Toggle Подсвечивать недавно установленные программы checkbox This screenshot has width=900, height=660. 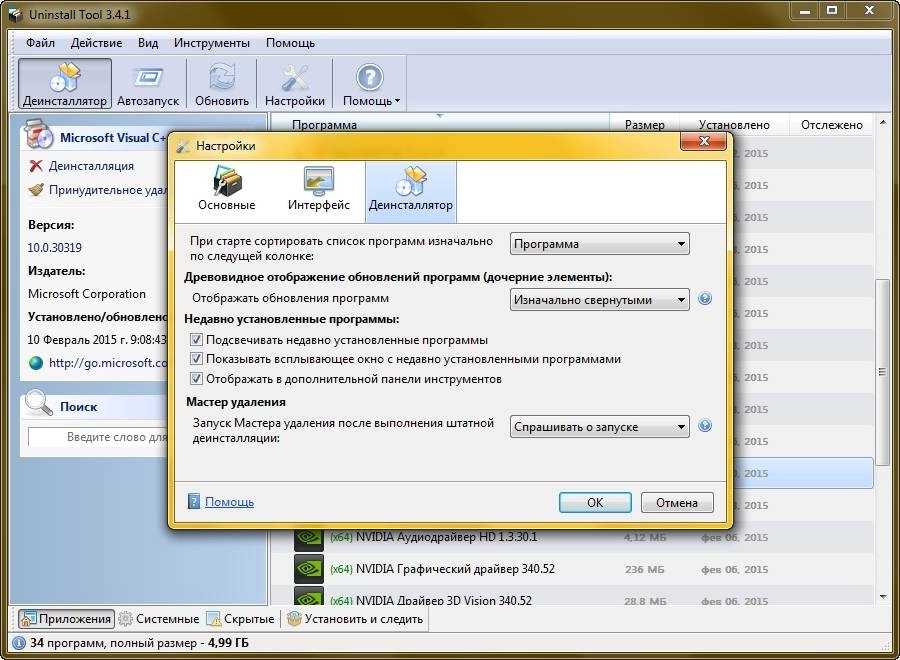click(196, 340)
